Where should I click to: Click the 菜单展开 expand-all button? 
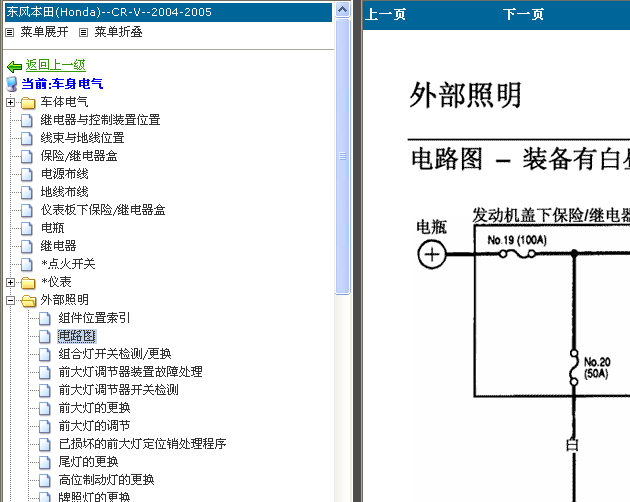click(x=37, y=32)
